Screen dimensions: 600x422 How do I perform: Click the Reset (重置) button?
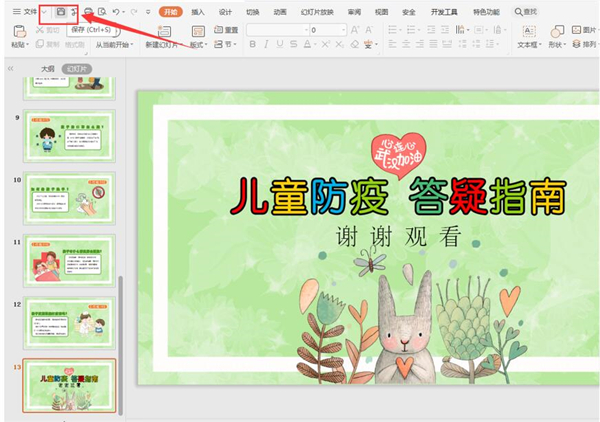click(226, 30)
